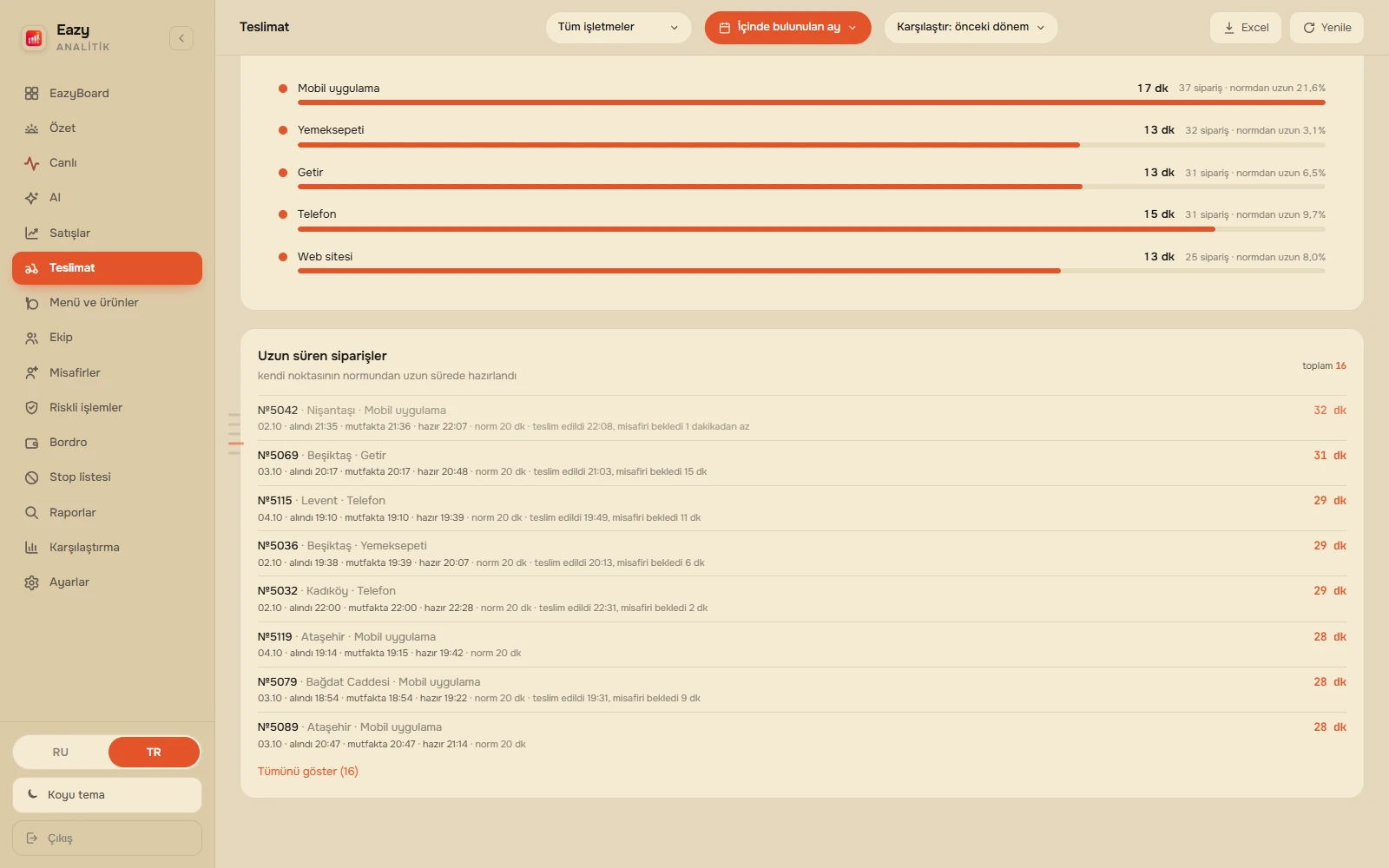The height and width of the screenshot is (868, 1389).
Task: Click the Ayarlar gear icon
Action: tap(32, 582)
